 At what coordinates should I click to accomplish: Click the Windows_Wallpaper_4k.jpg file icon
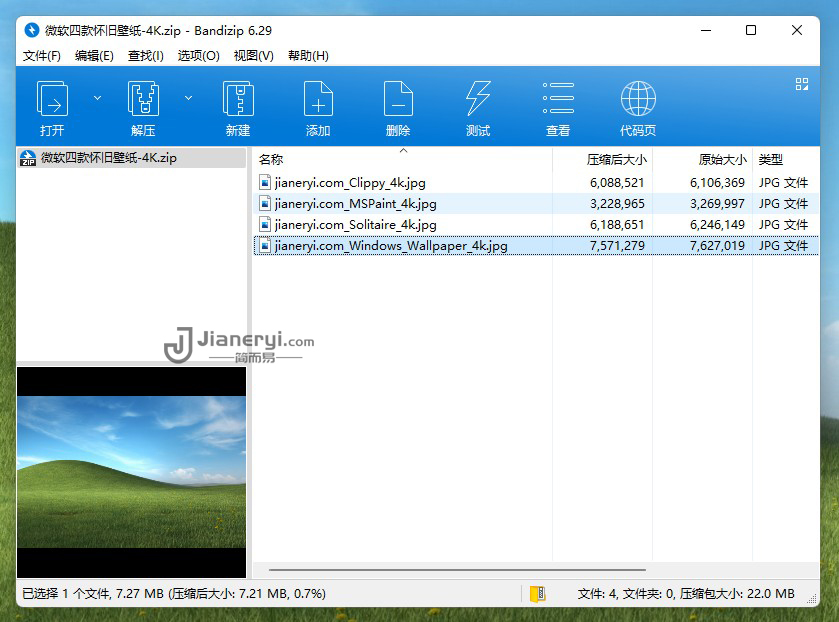point(265,246)
